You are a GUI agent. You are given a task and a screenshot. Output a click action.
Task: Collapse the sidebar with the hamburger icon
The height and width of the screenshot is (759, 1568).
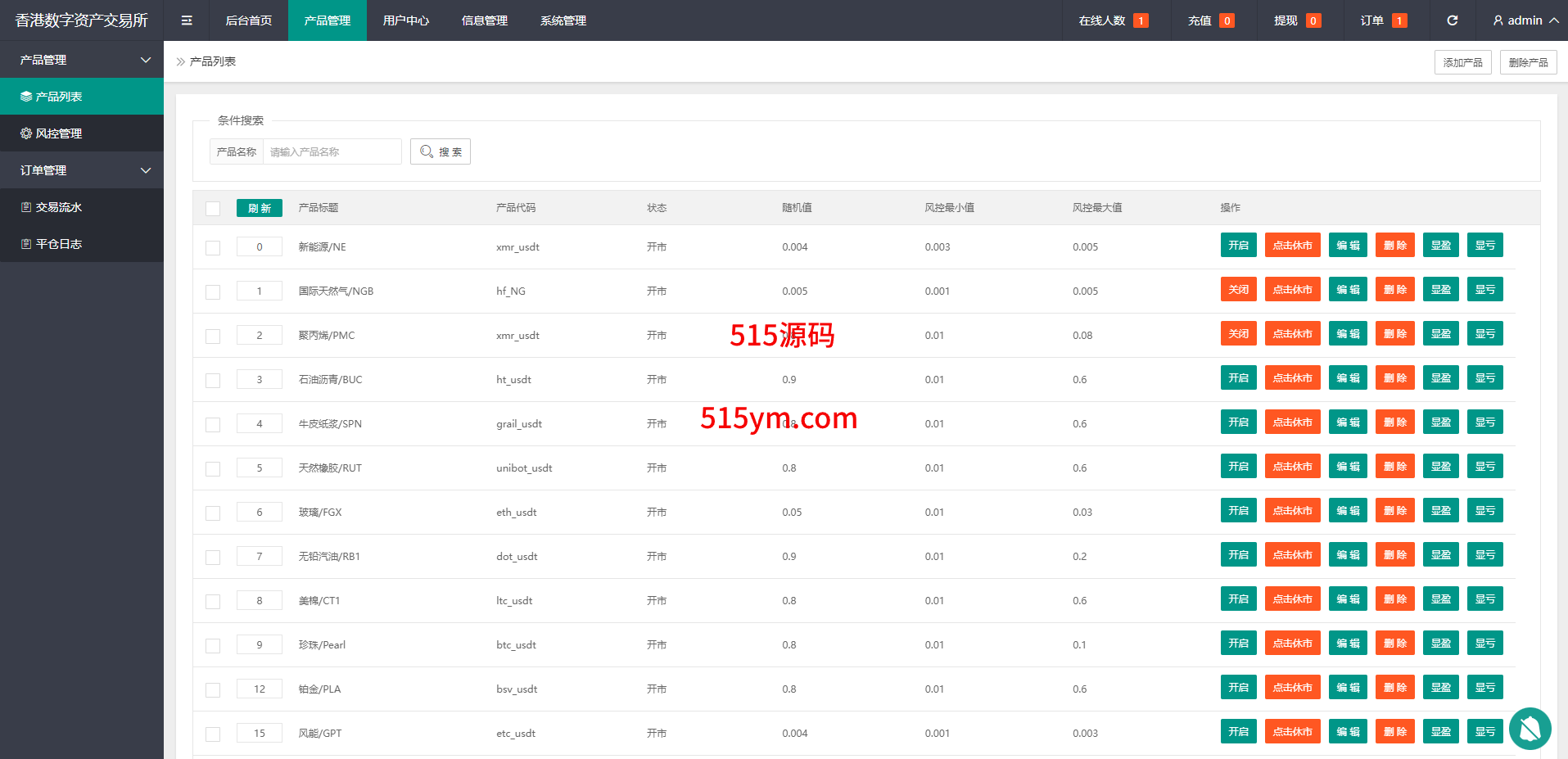click(x=187, y=20)
